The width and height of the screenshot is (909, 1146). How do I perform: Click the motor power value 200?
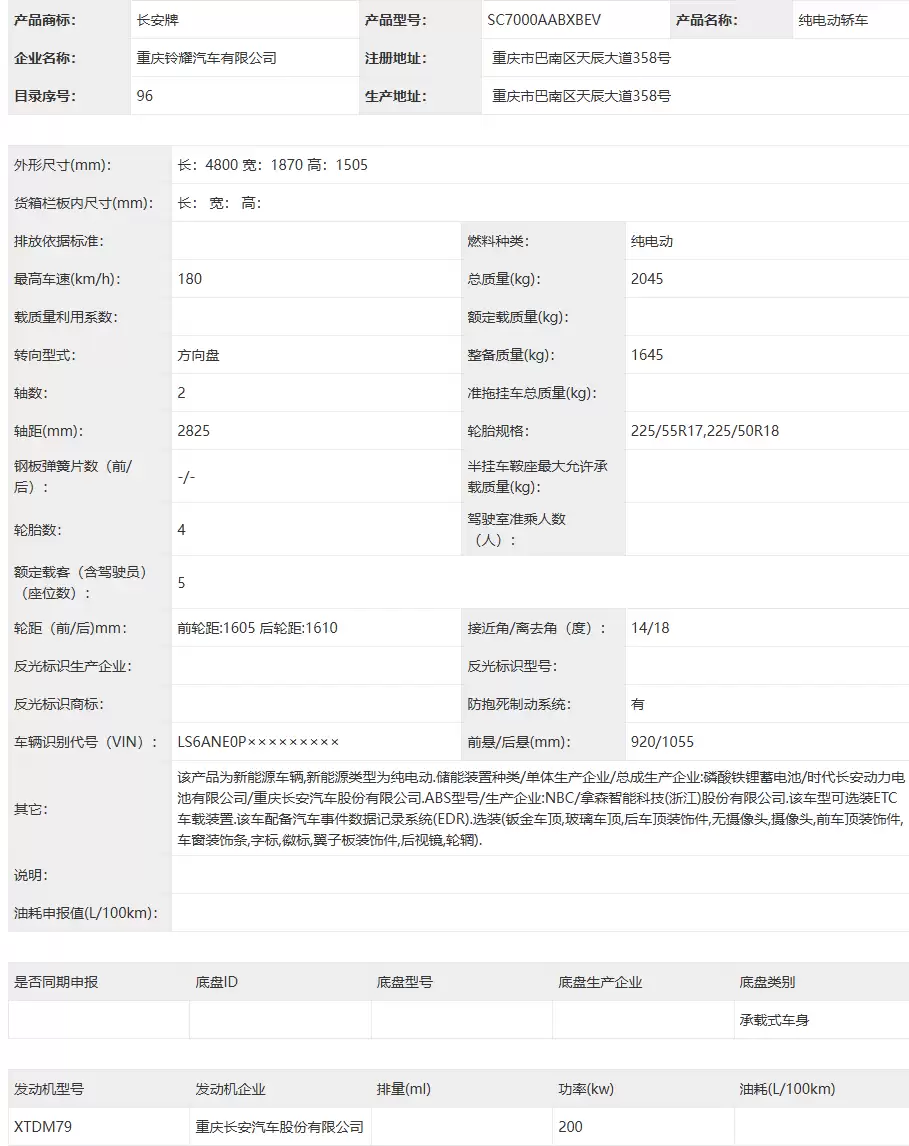point(570,1126)
